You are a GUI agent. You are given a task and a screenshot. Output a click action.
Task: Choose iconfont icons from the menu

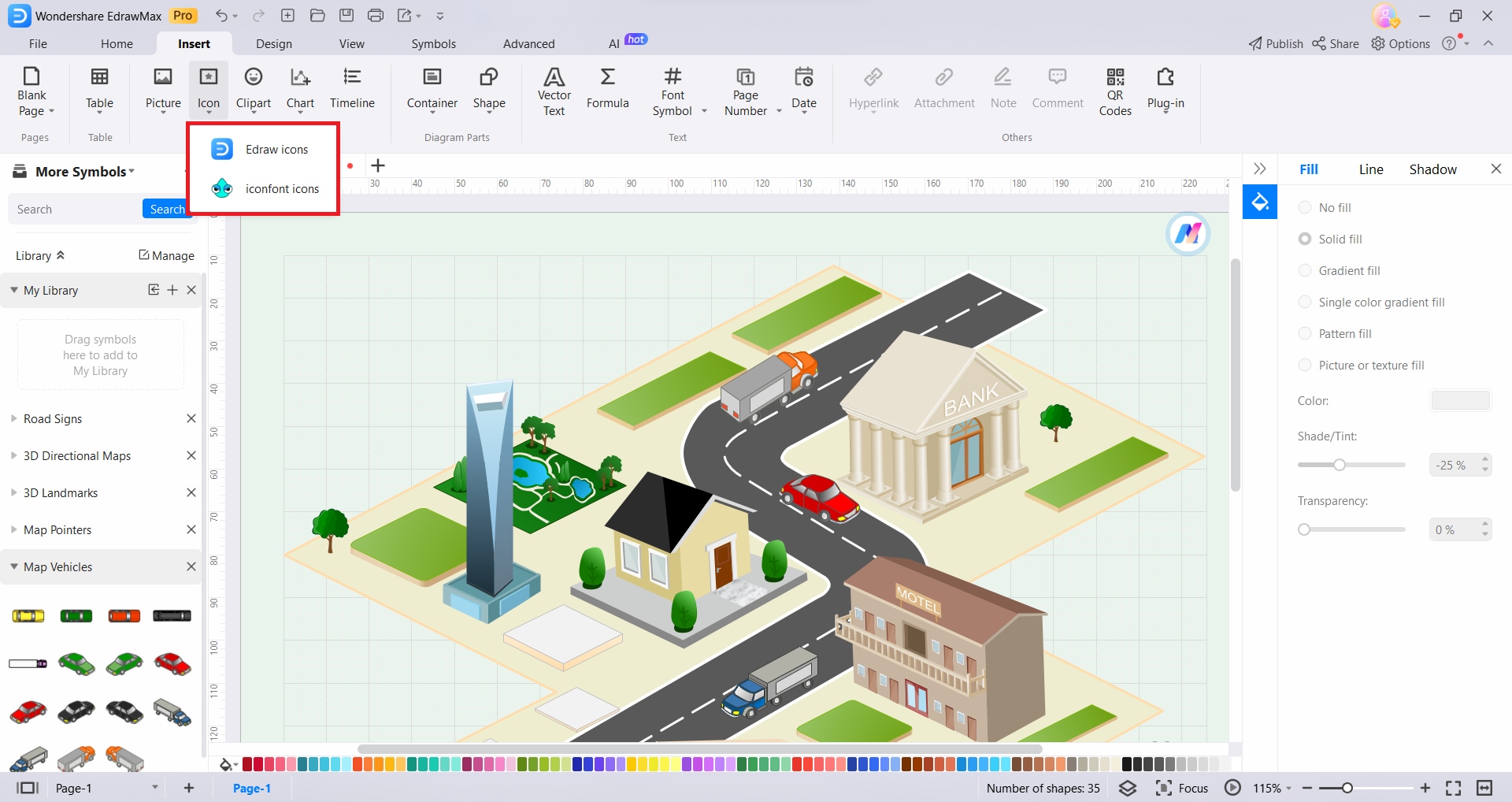(x=264, y=188)
